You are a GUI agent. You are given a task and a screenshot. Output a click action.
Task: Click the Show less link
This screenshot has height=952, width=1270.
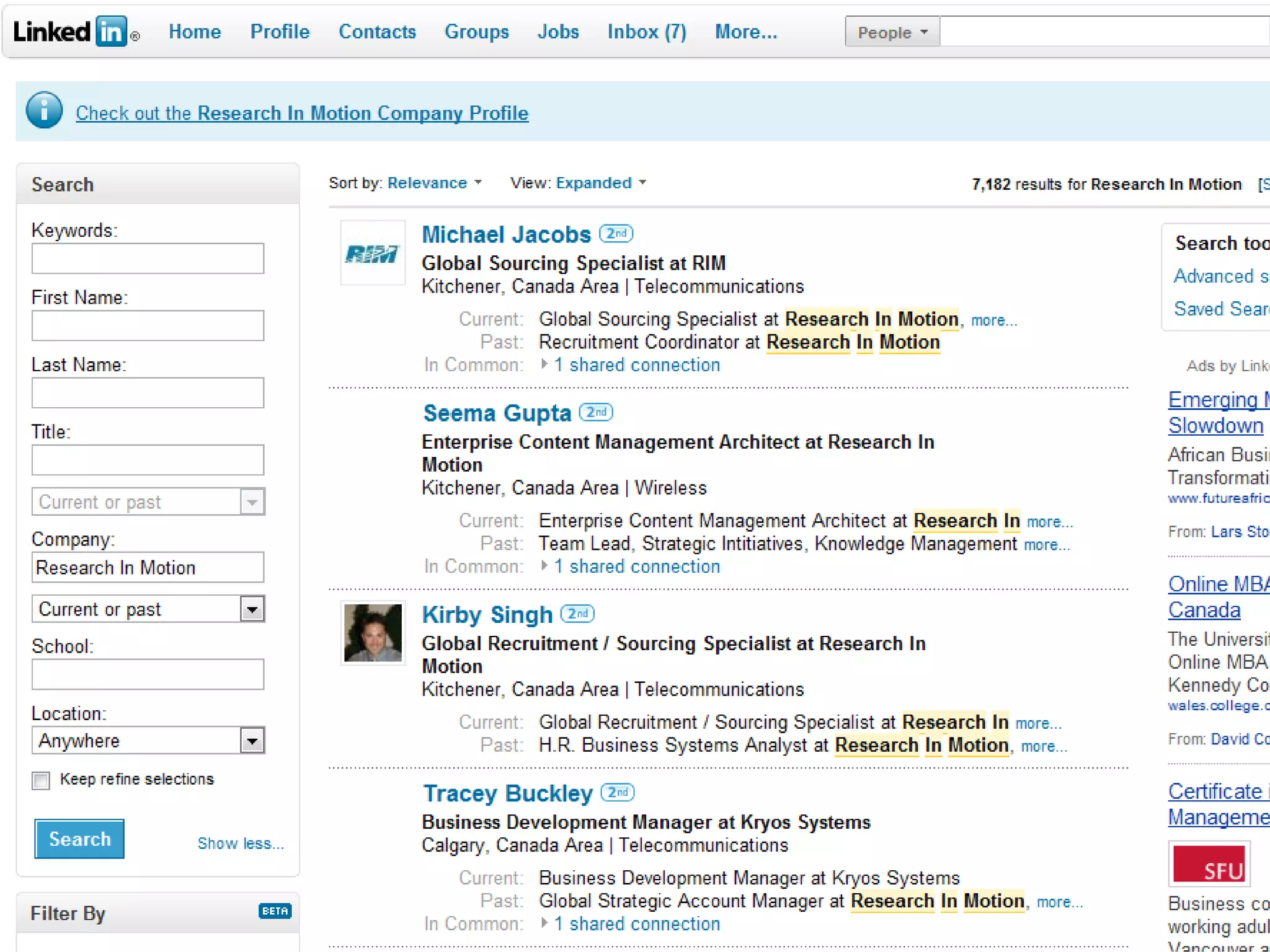(x=240, y=844)
